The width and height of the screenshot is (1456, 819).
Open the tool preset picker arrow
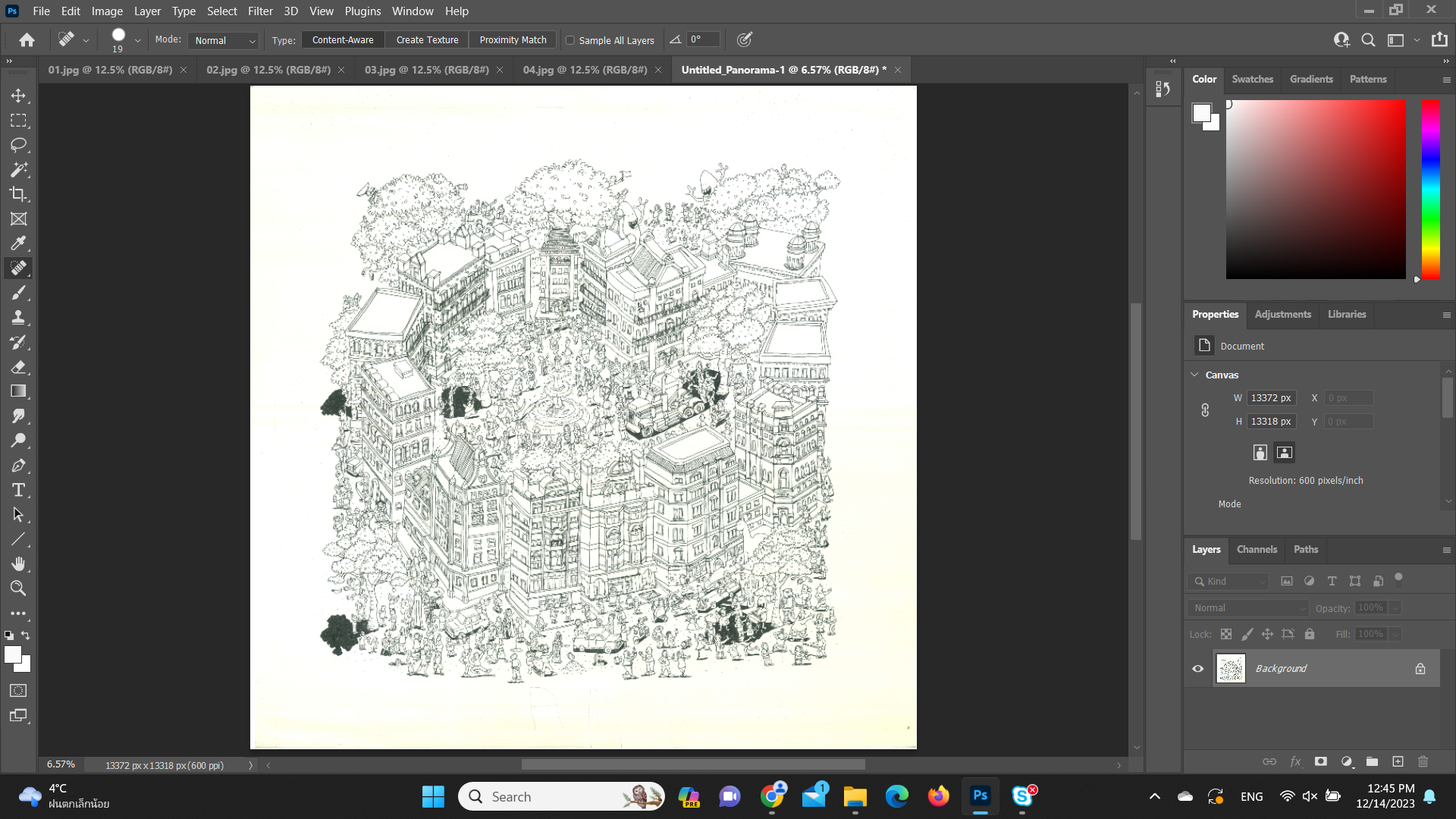(x=86, y=40)
